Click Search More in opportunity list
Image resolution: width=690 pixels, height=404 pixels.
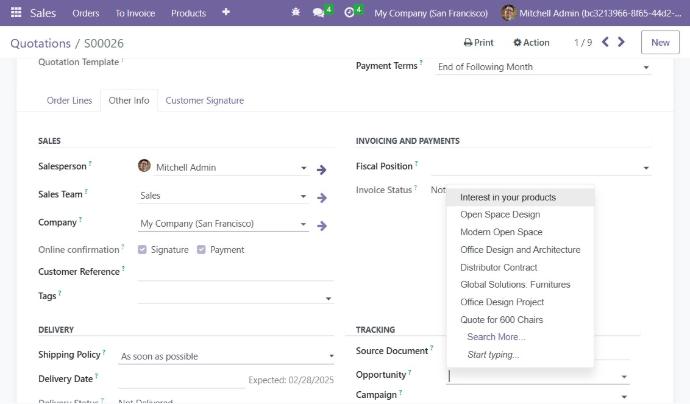tap(495, 337)
